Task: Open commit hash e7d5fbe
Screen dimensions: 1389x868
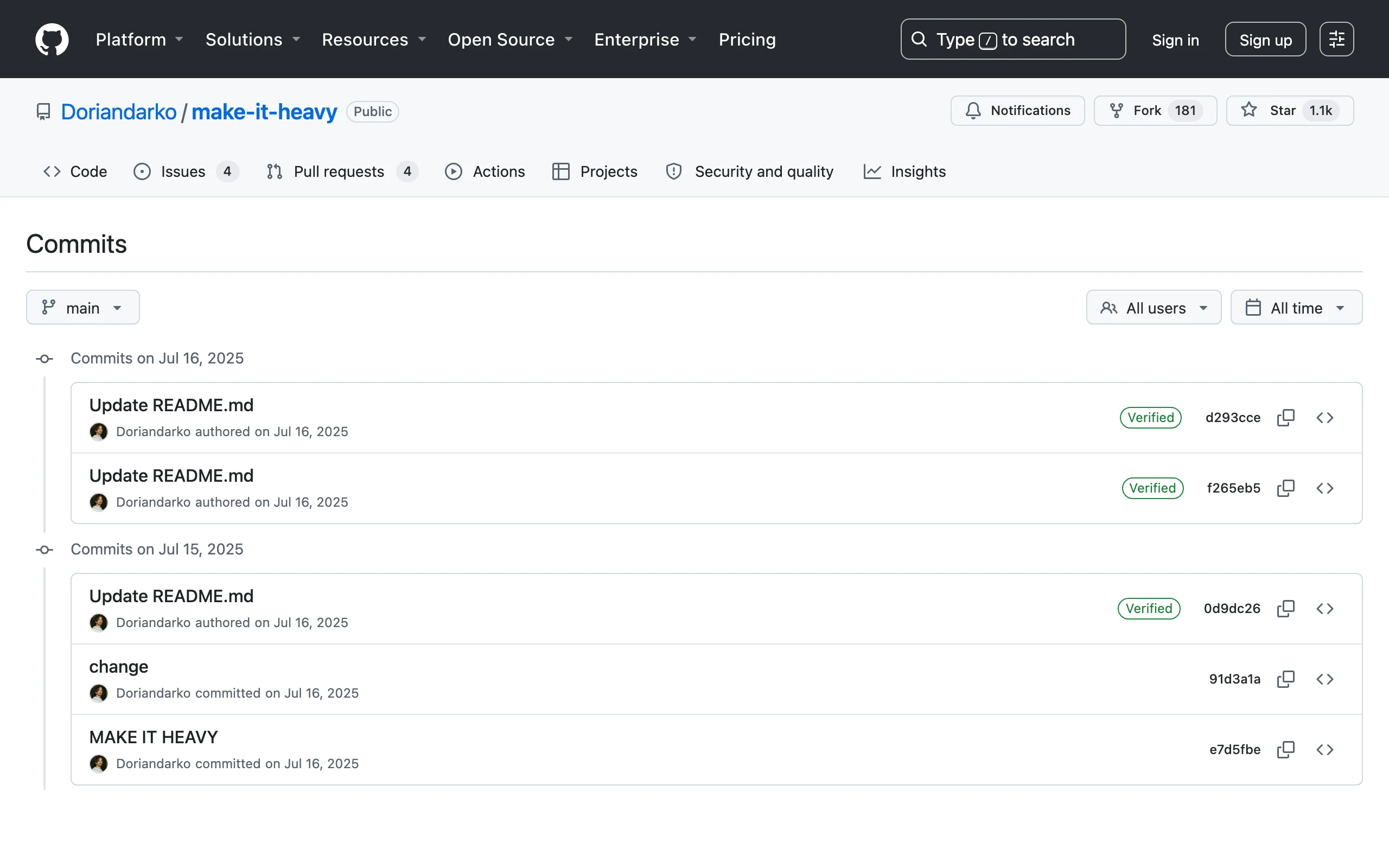Action: (x=1234, y=750)
